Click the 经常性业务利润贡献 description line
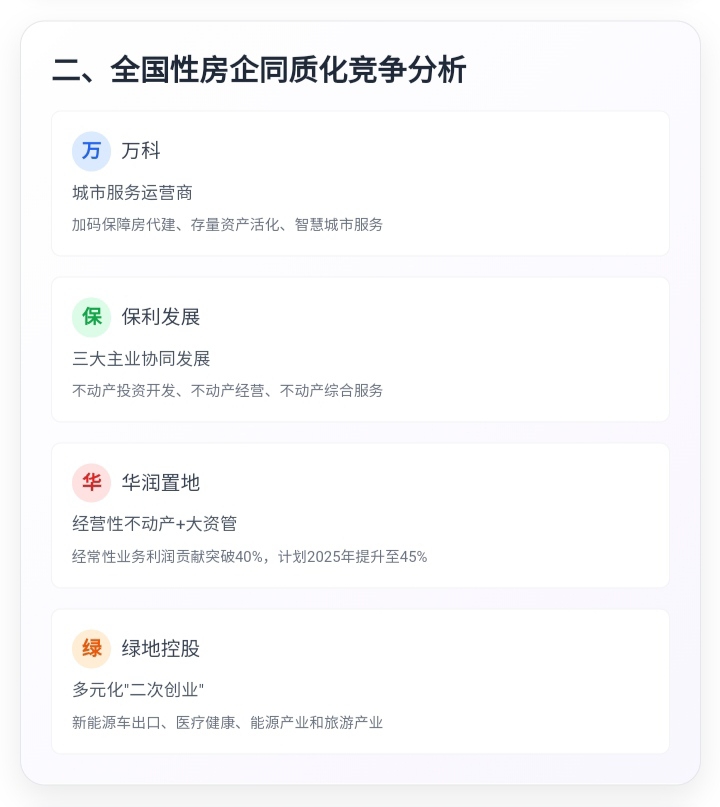Image resolution: width=720 pixels, height=807 pixels. [249, 557]
